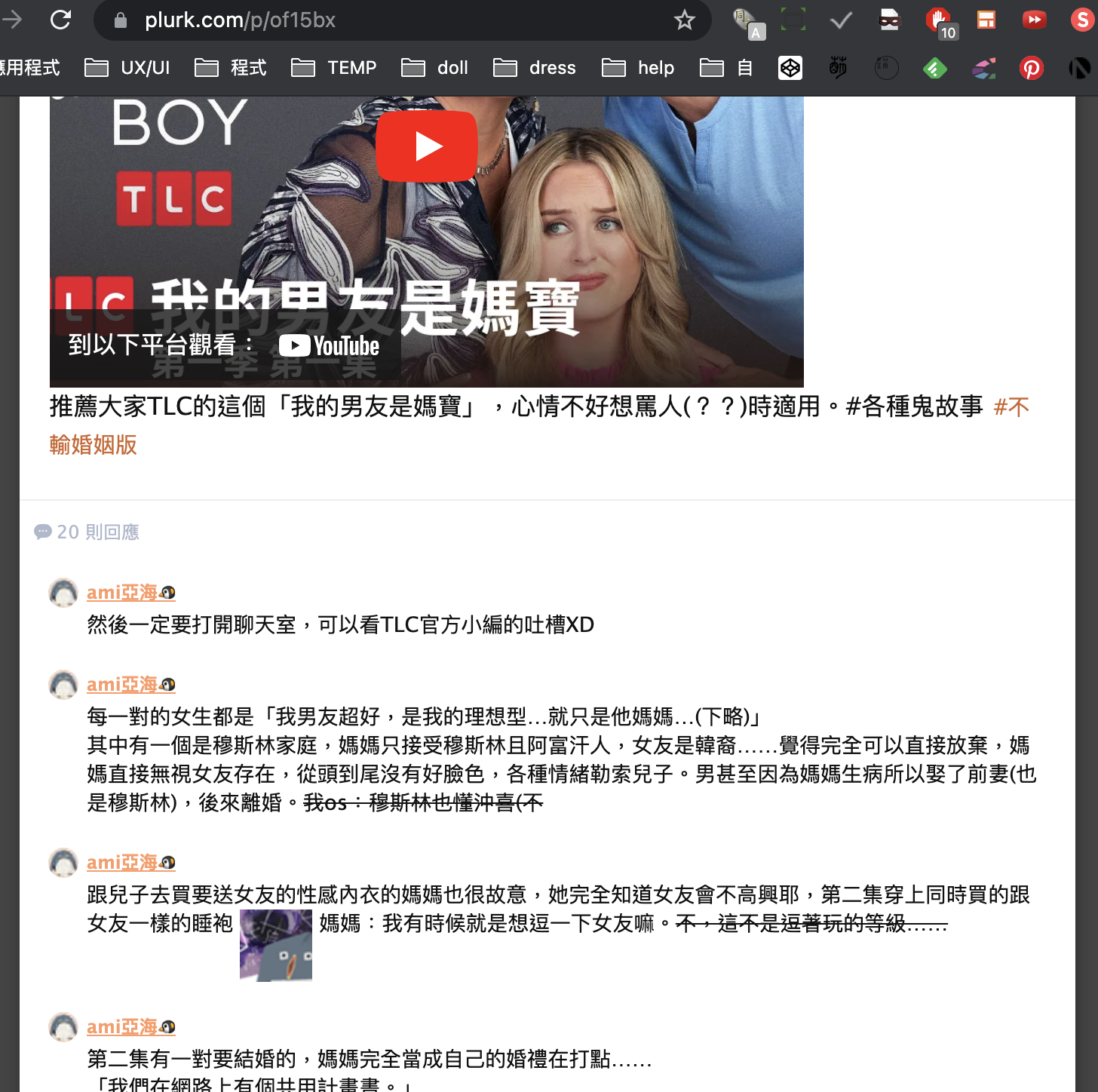View site info via the lock icon
1098x1092 pixels.
pyautogui.click(x=121, y=20)
